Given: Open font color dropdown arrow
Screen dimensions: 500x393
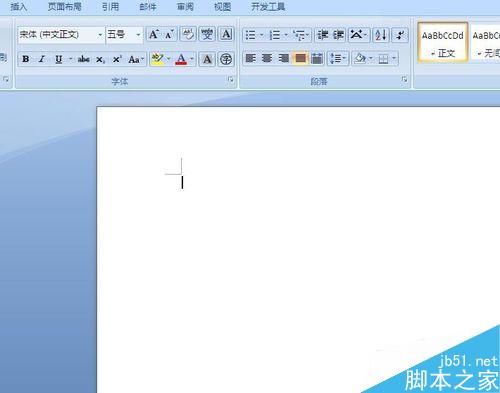Looking at the screenshot, I should (x=192, y=59).
